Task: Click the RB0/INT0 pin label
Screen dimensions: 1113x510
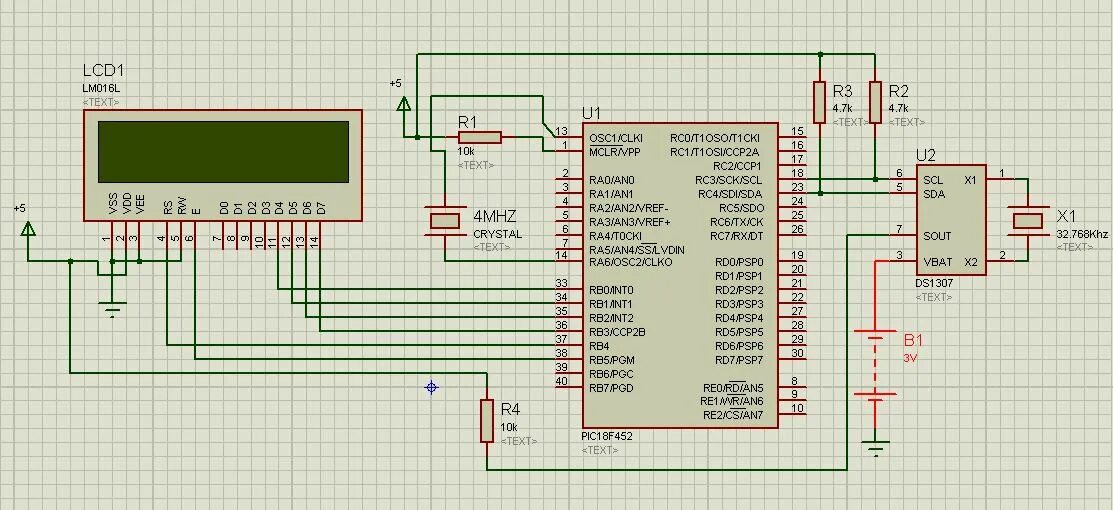Action: [611, 291]
